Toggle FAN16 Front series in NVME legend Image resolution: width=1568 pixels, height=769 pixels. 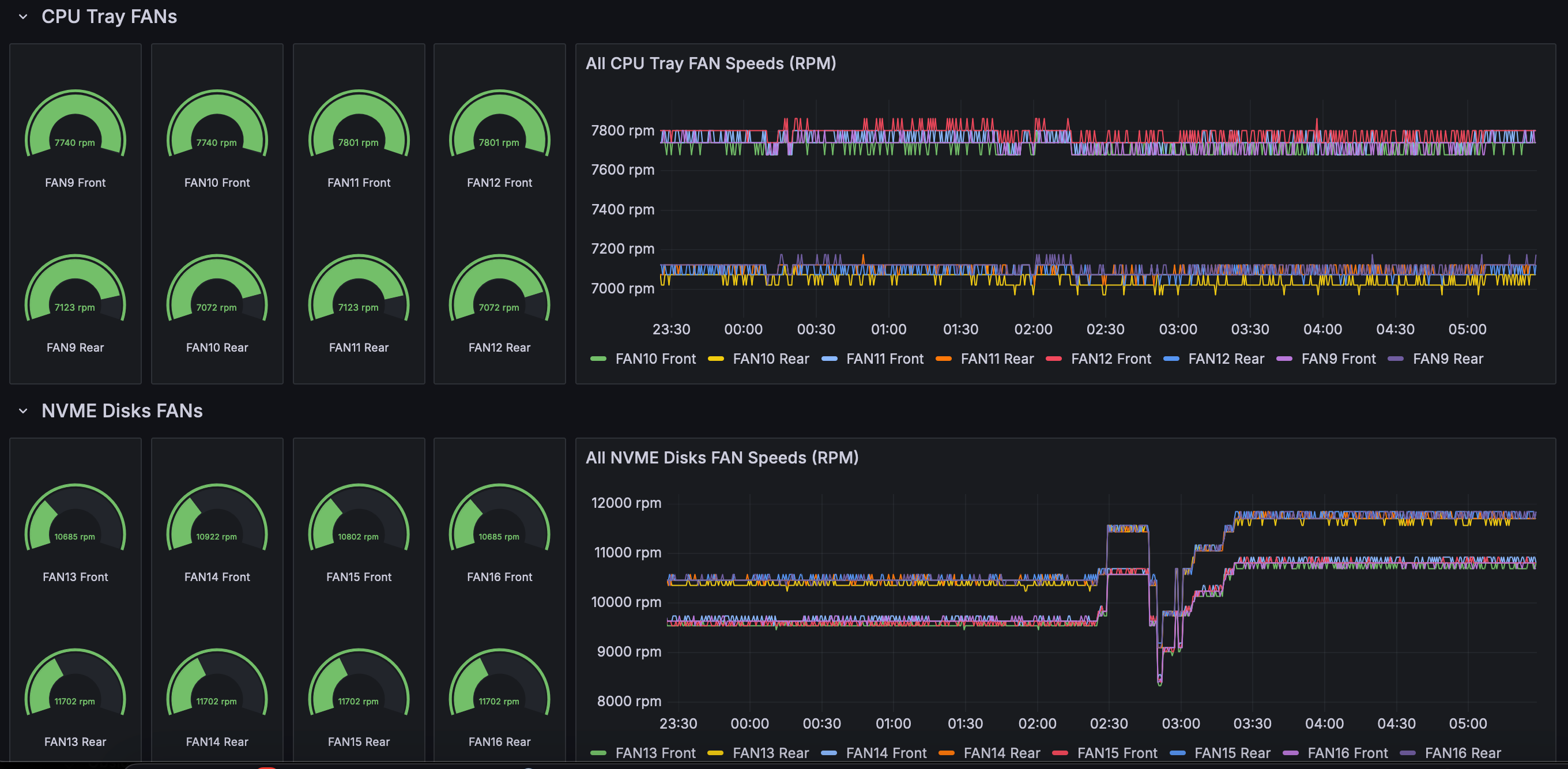[1348, 753]
